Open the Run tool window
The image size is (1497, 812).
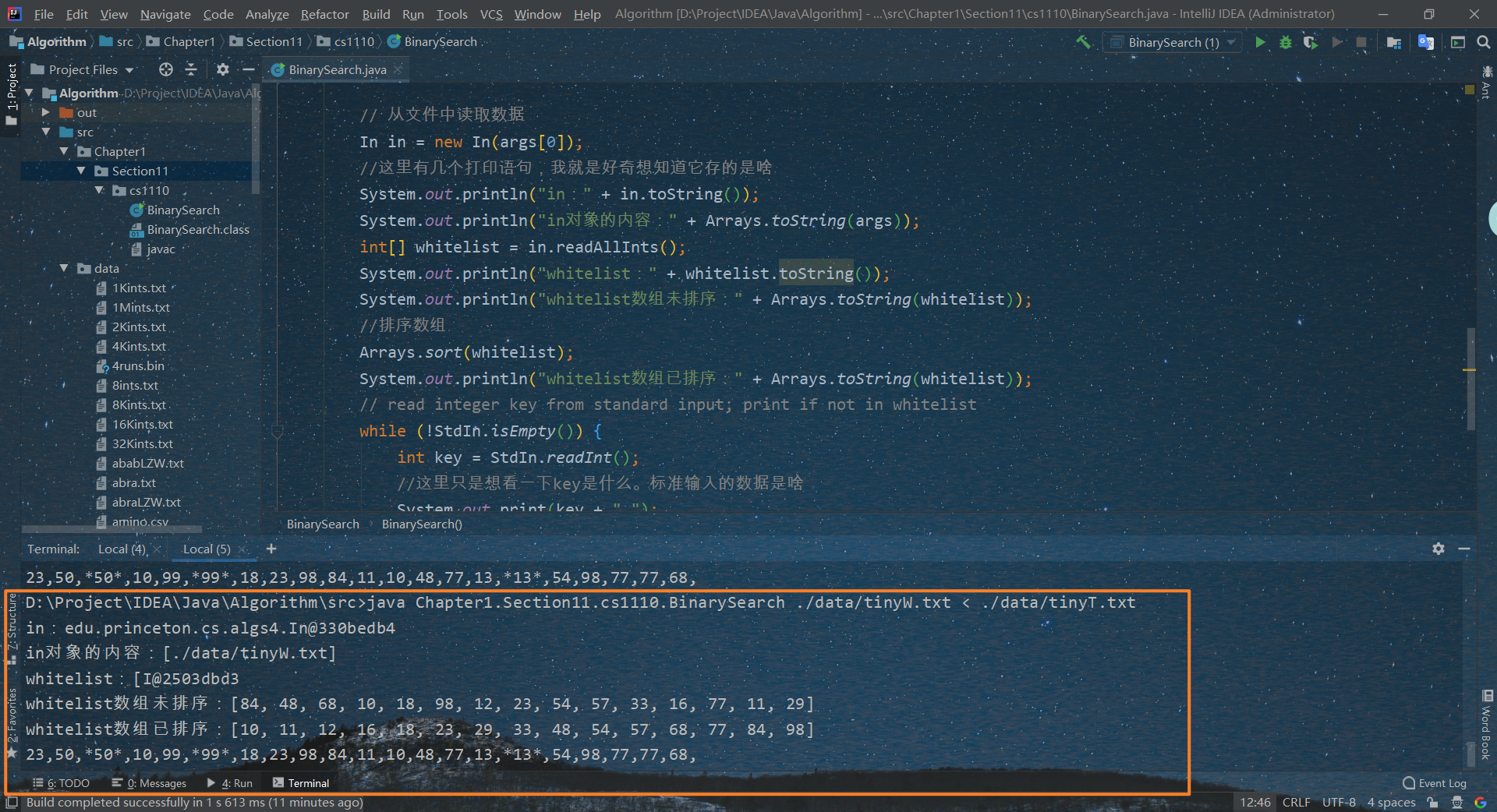click(x=230, y=783)
